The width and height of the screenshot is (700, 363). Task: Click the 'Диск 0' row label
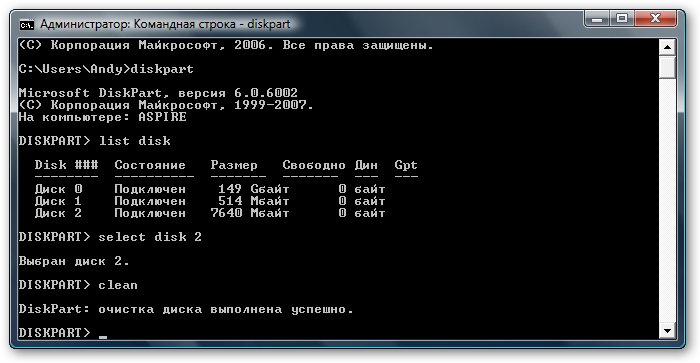coord(58,189)
